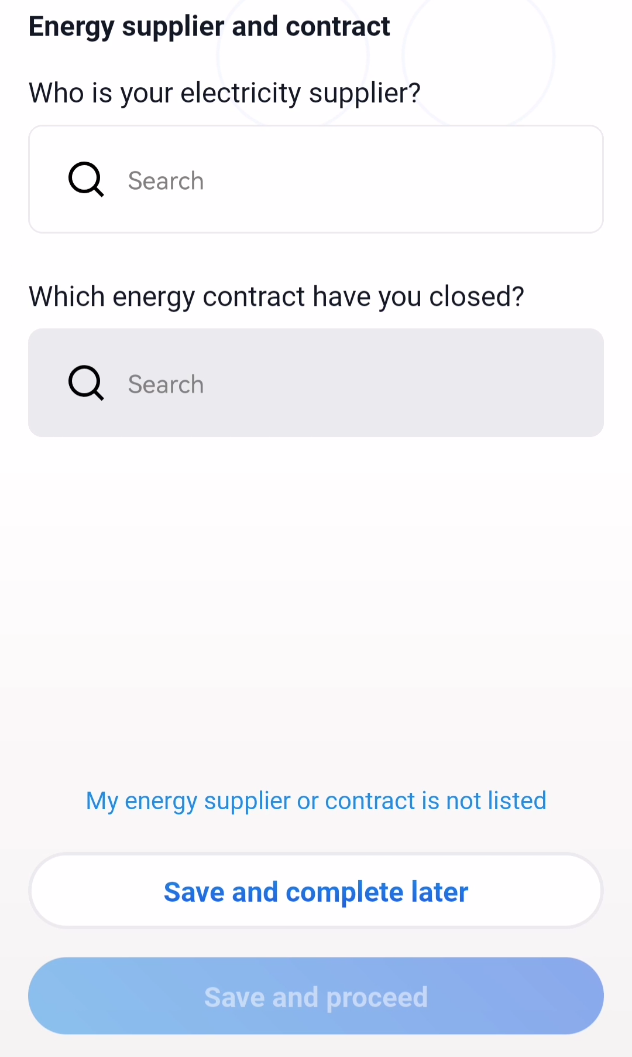Select the greyed-out contract search field
Image resolution: width=632 pixels, height=1057 pixels.
(315, 383)
